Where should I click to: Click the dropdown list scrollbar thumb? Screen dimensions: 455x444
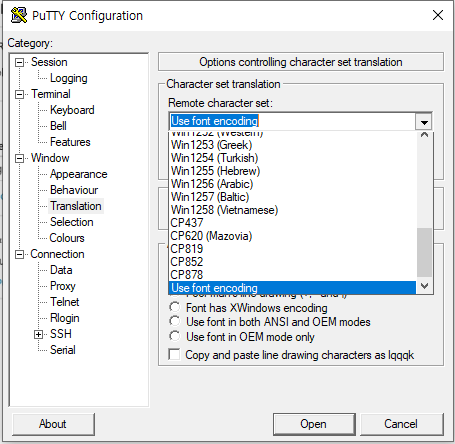coord(424,252)
